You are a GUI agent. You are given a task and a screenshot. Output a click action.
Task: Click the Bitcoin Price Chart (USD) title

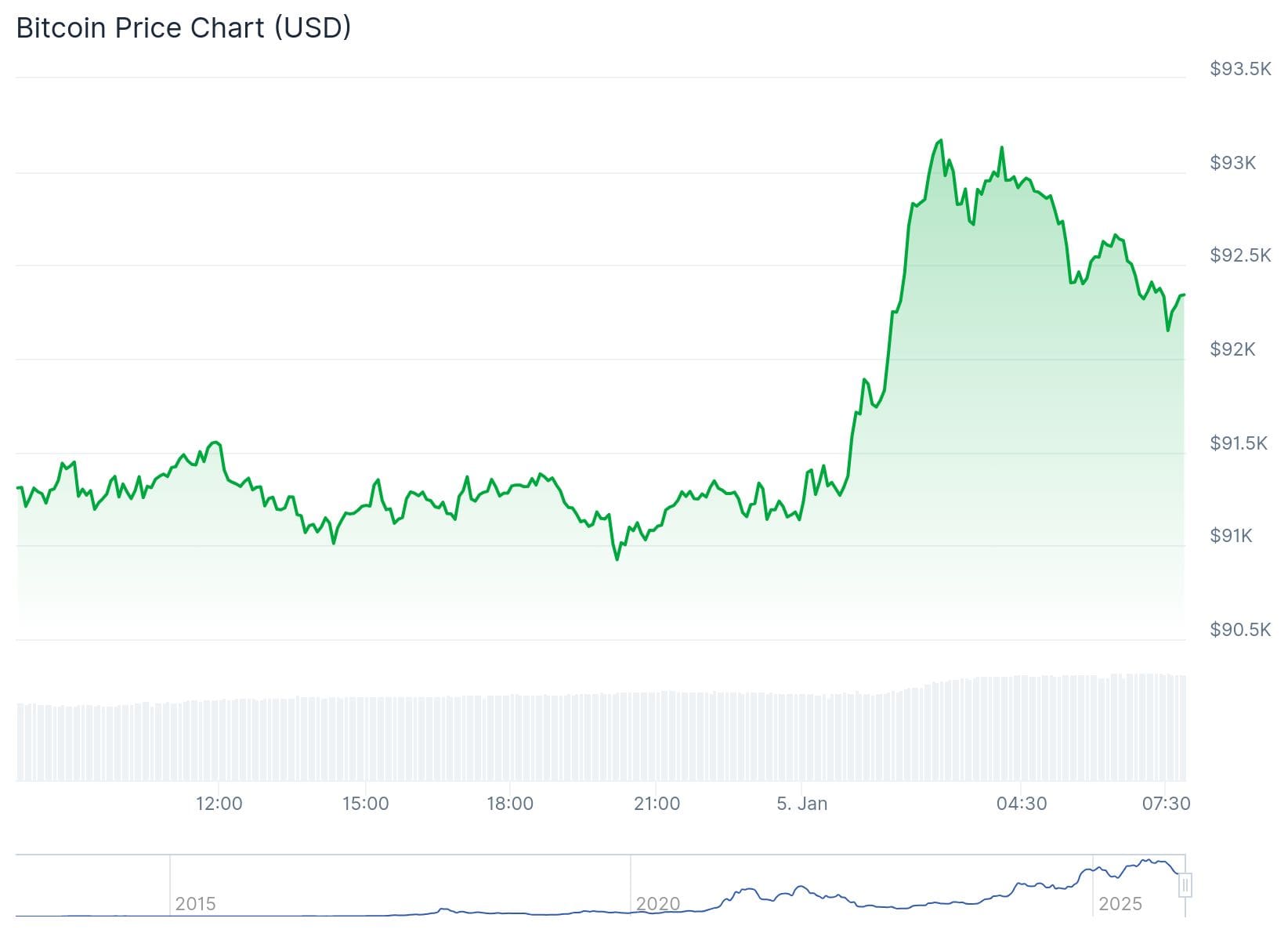(x=183, y=27)
